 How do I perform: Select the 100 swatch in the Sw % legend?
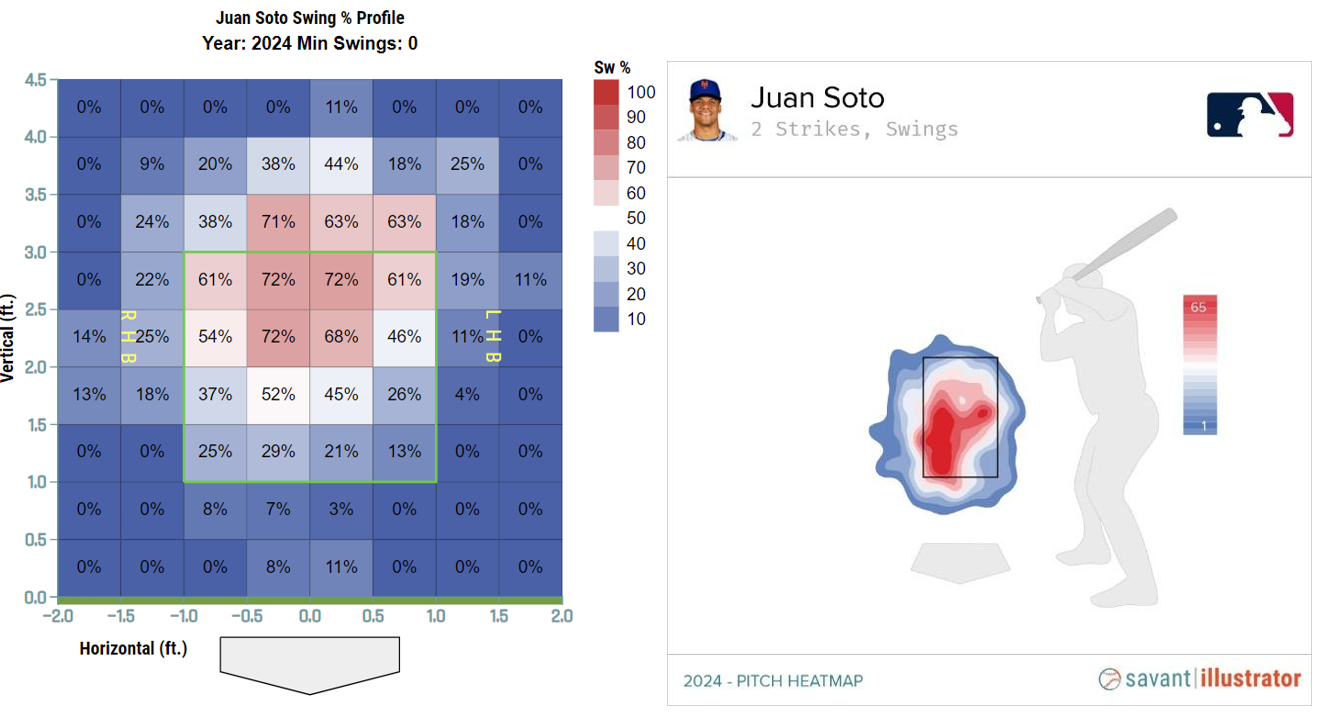[x=605, y=92]
